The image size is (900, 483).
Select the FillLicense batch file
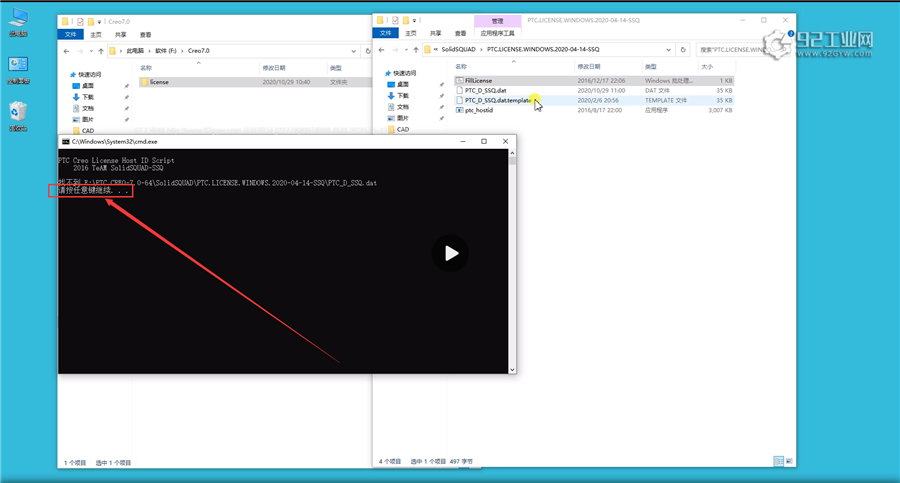pos(594,81)
